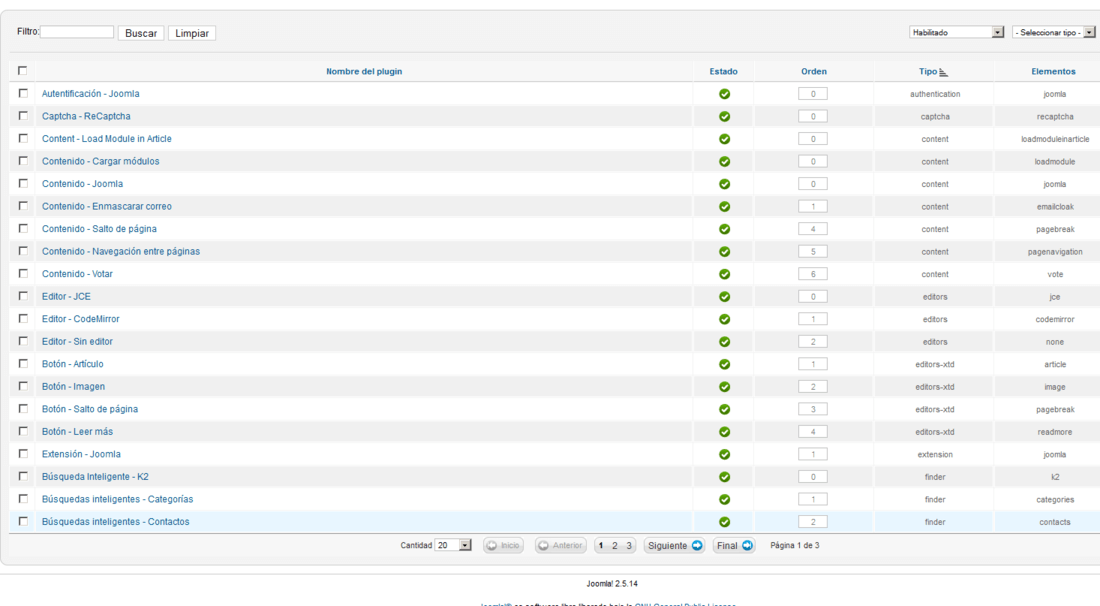
Task: Sort by Nombre del plugin column
Action: pyautogui.click(x=364, y=72)
